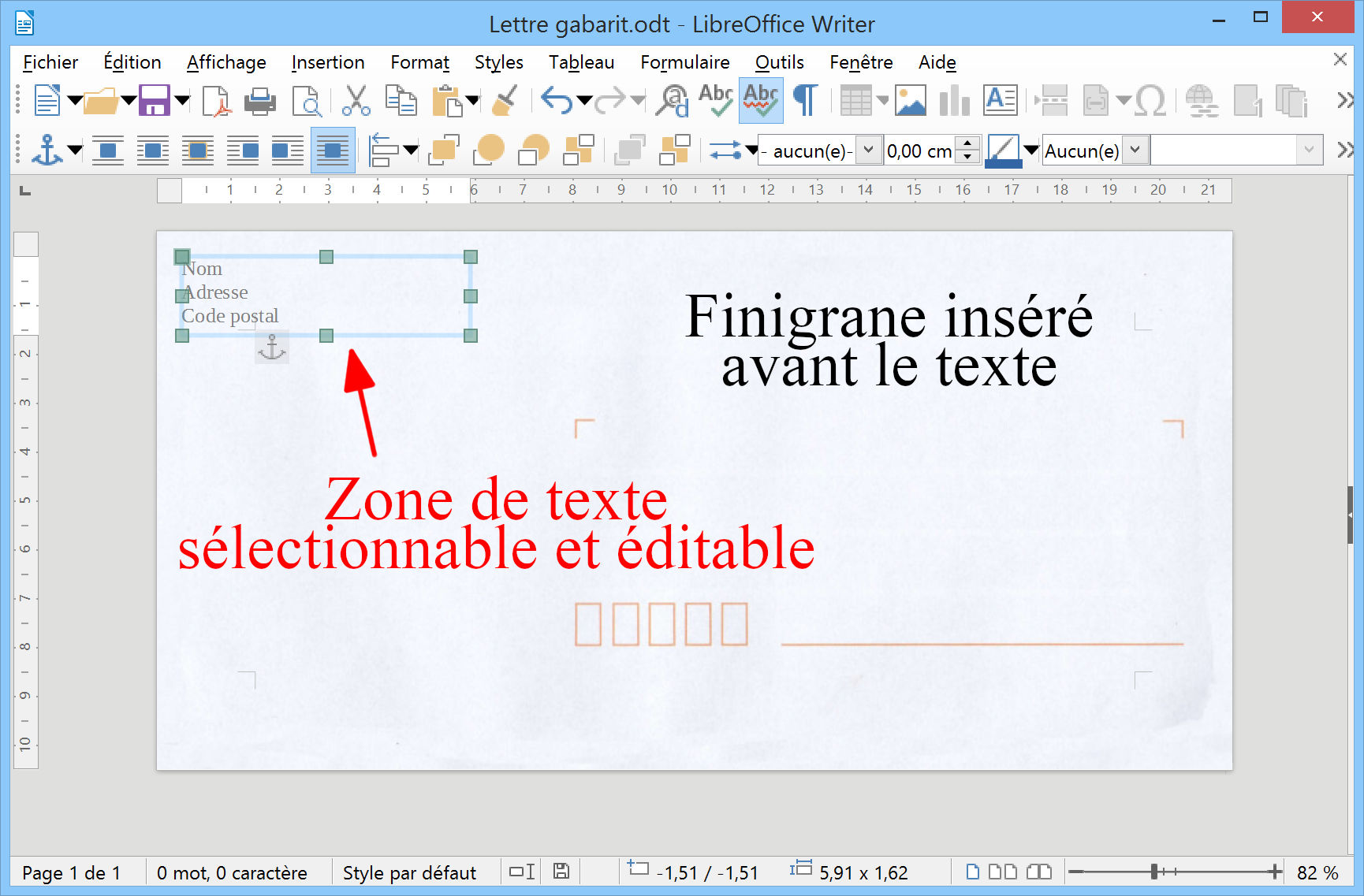Select Optimal wrap option

click(x=198, y=150)
